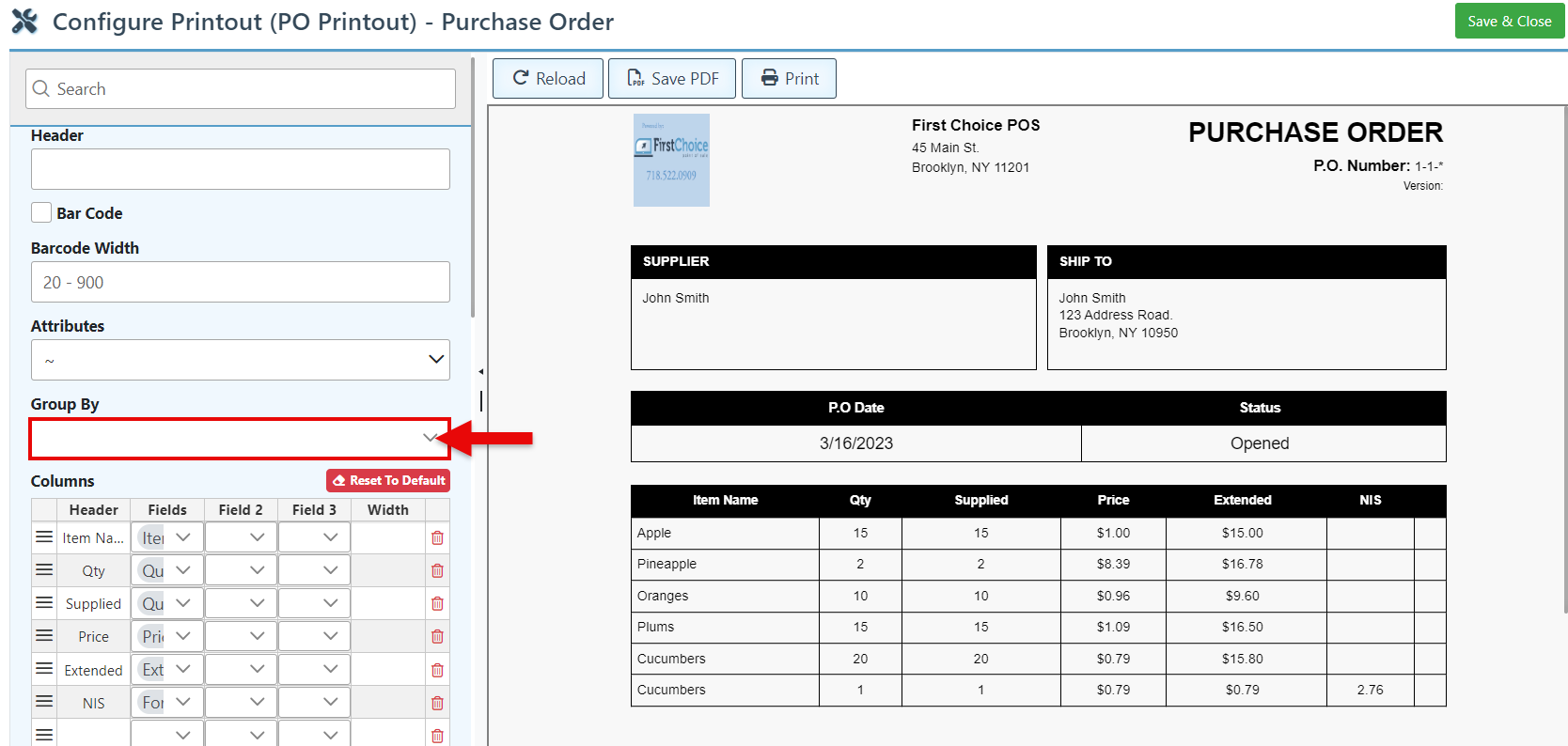The image size is (1568, 746).
Task: Click trash icon for Qty column
Action: [x=437, y=571]
